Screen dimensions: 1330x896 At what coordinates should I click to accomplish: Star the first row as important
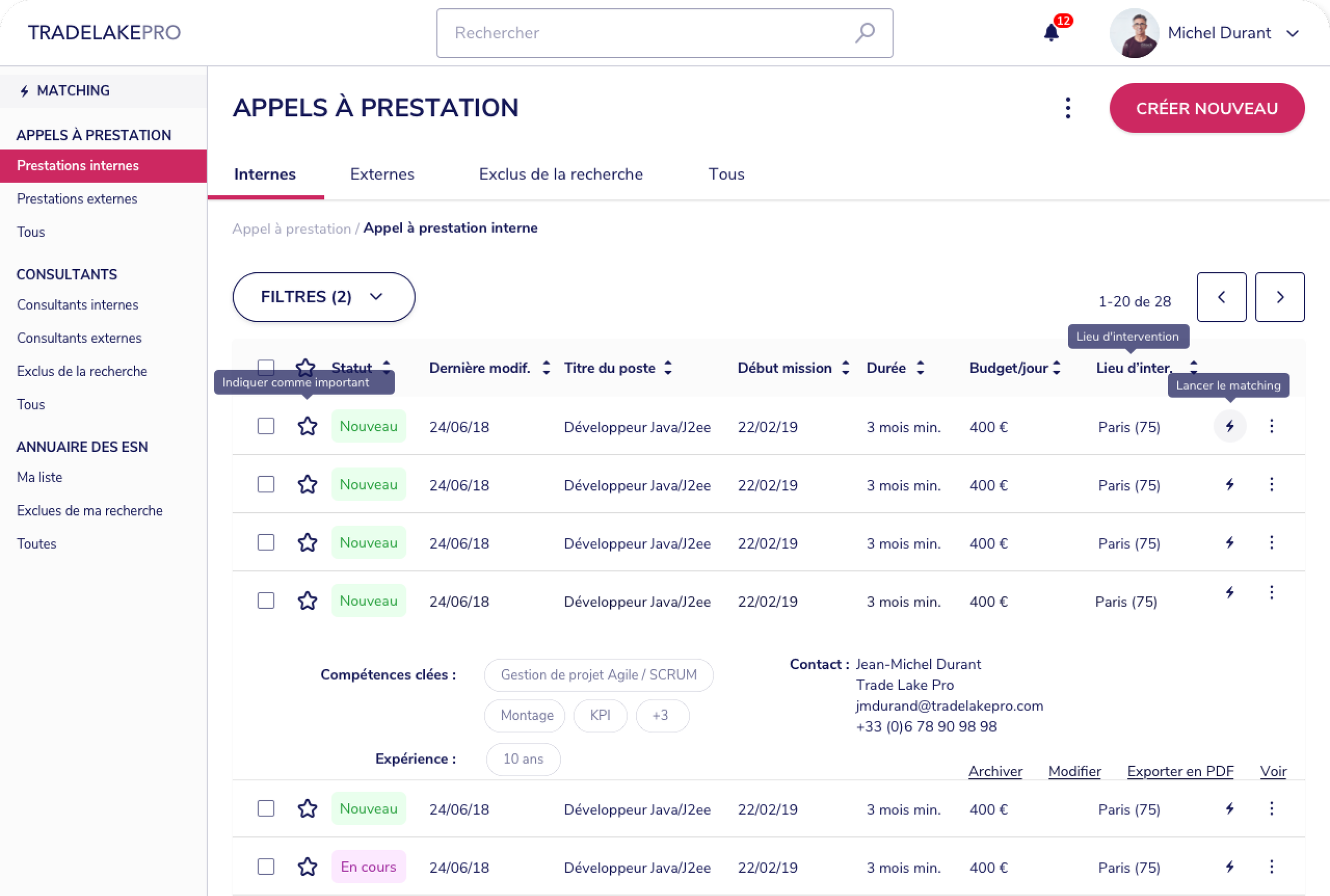[x=307, y=426]
